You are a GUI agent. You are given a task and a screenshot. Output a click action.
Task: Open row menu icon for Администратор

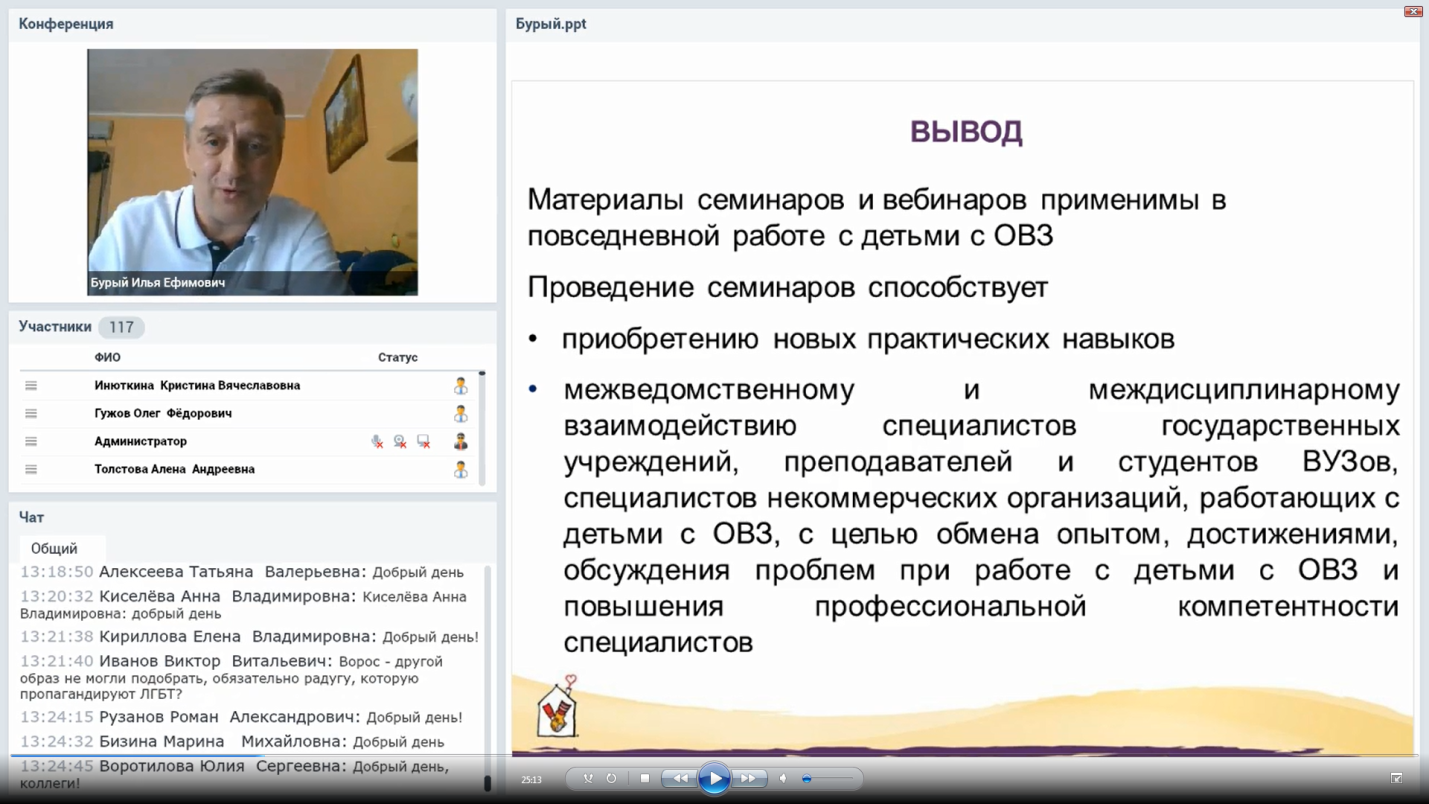(x=31, y=441)
